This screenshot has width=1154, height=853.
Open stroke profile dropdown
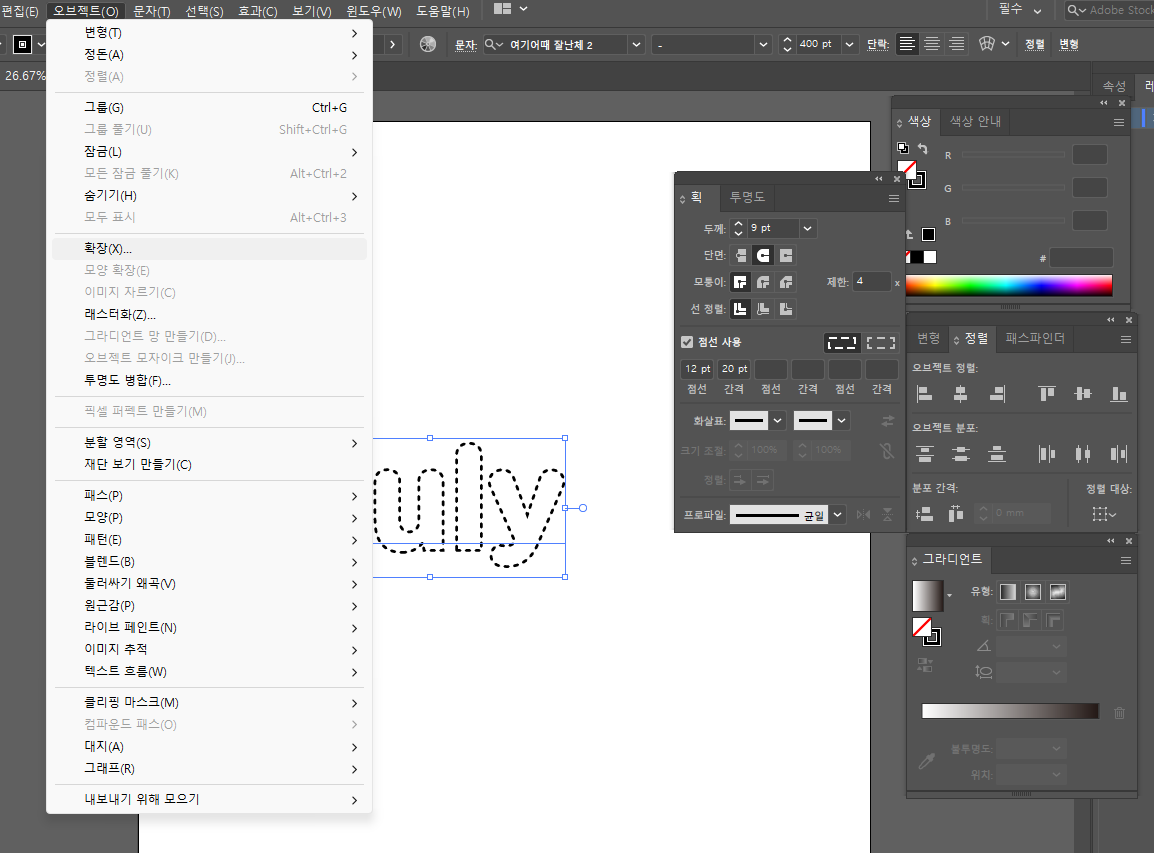pos(838,514)
